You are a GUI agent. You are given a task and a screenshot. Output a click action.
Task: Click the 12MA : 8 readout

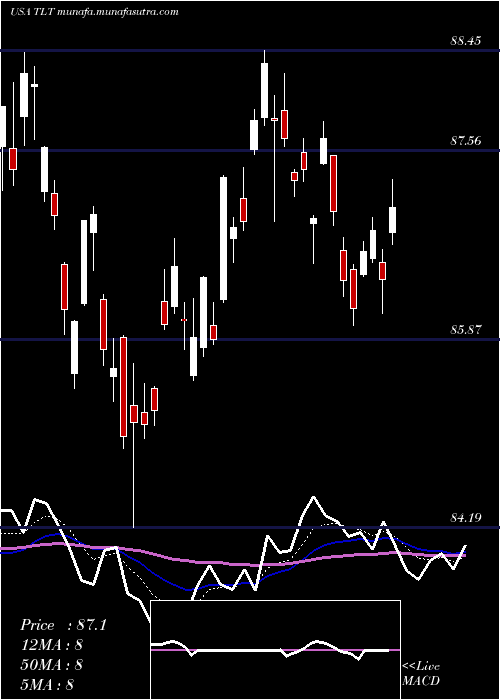coord(51,645)
